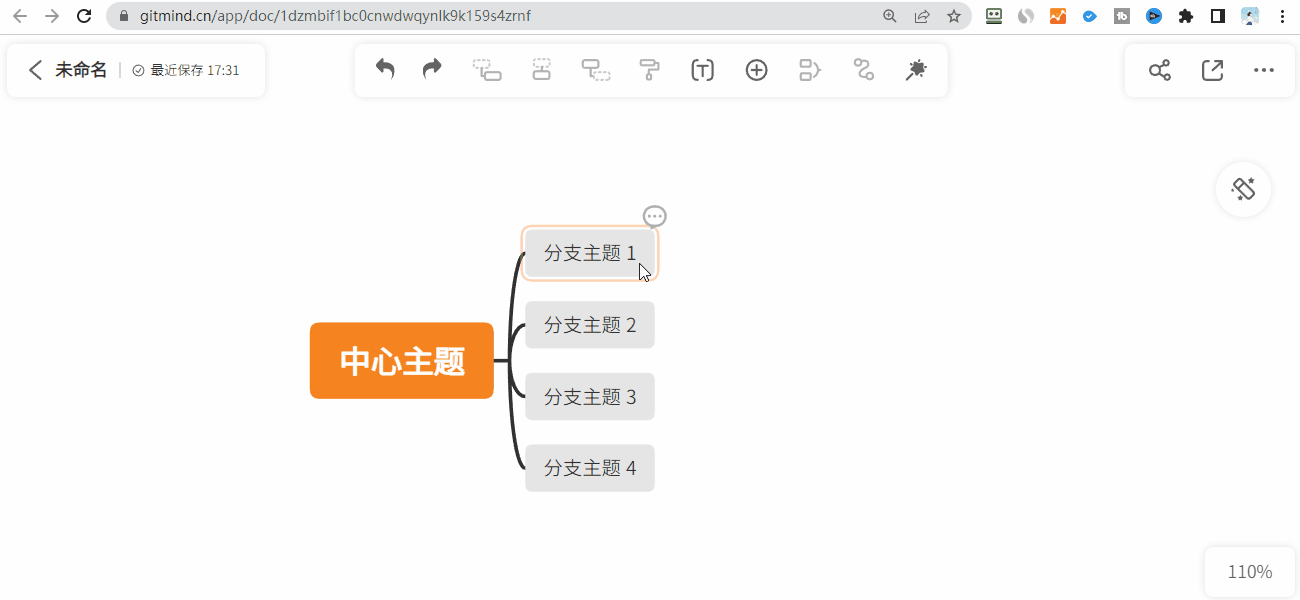
Task: Click the Undo icon in the toolbar
Action: 385,69
